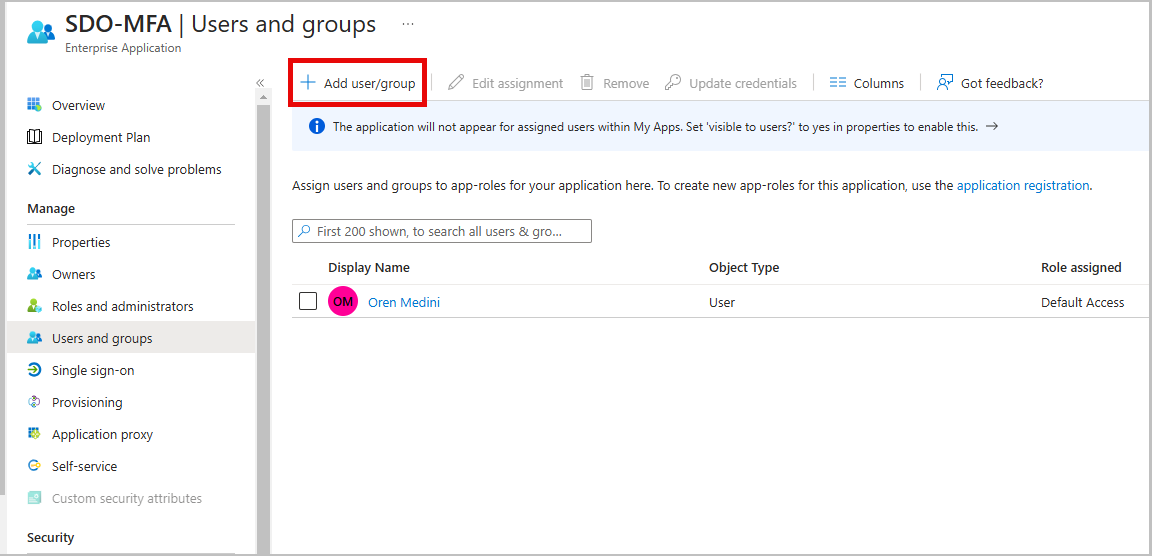Viewport: 1152px width, 556px height.
Task: Click the Security section heading
Action: (51, 537)
